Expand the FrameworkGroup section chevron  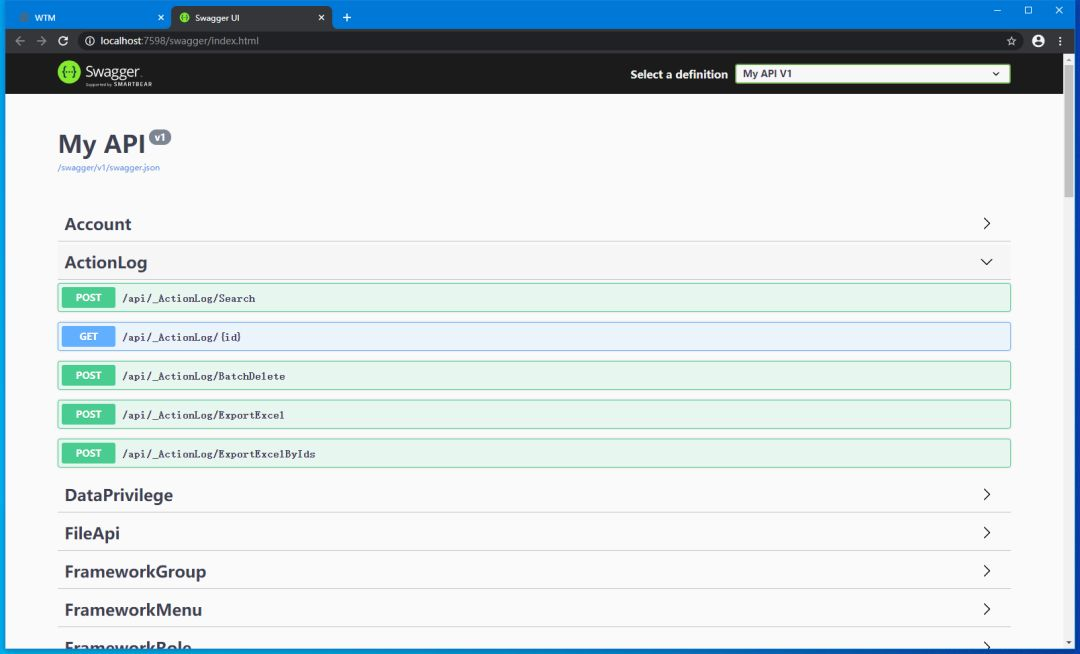(x=986, y=571)
